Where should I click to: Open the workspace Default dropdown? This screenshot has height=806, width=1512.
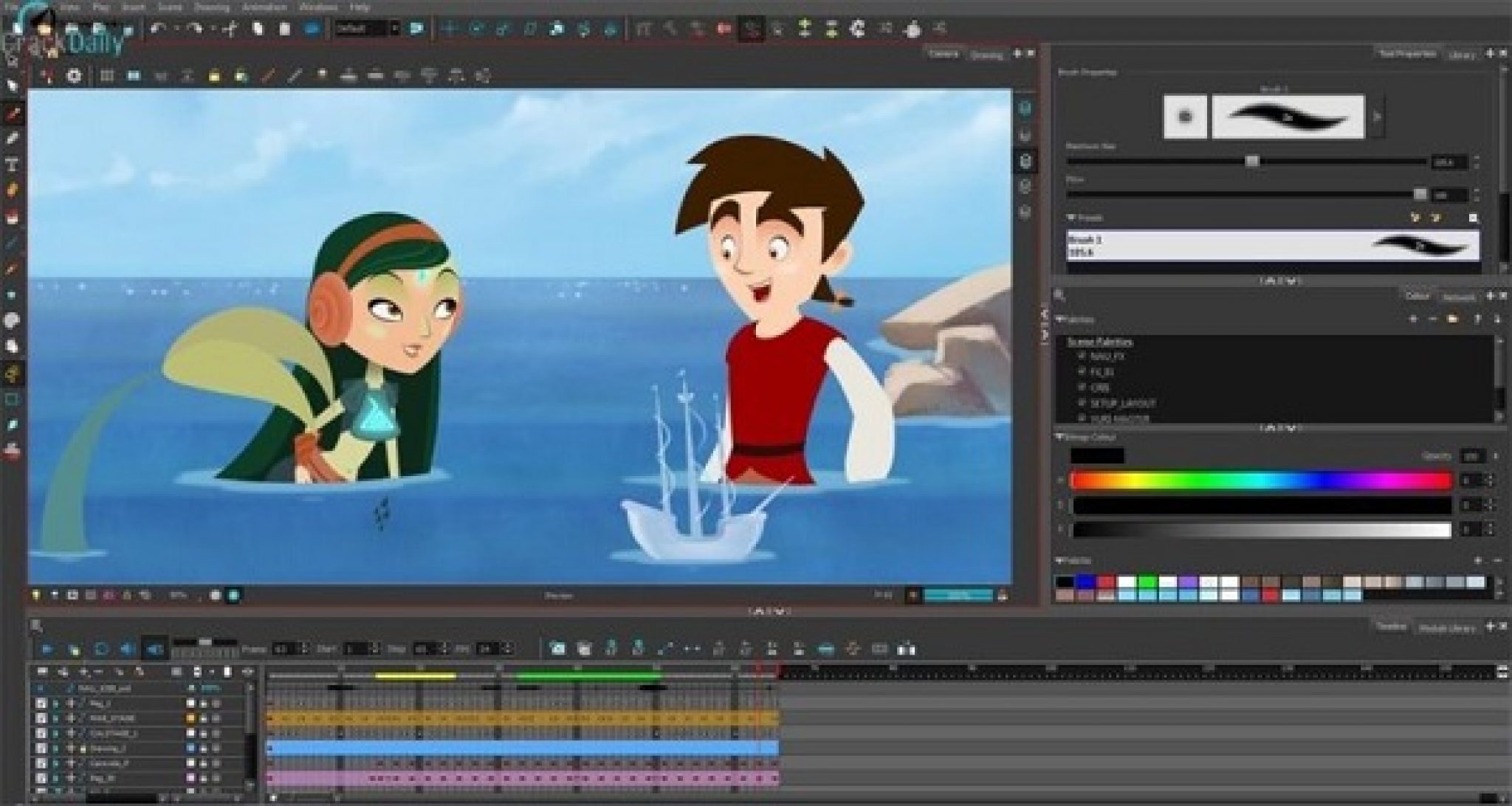pos(368,29)
